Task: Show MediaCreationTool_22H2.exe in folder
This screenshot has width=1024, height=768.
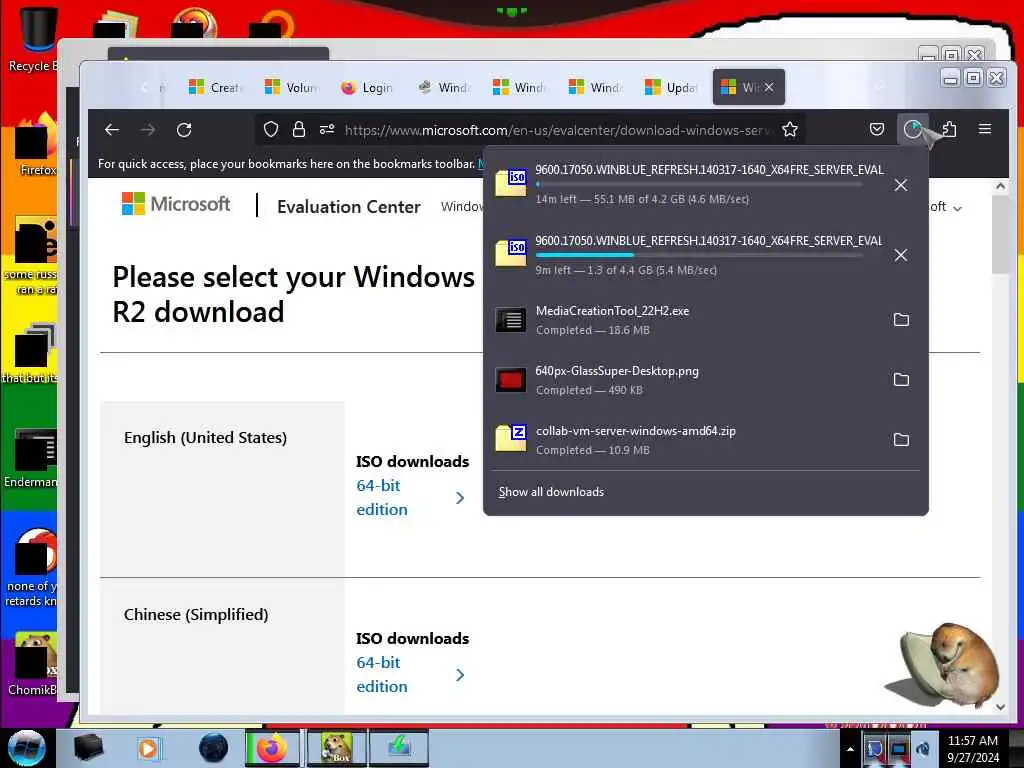Action: coord(901,319)
